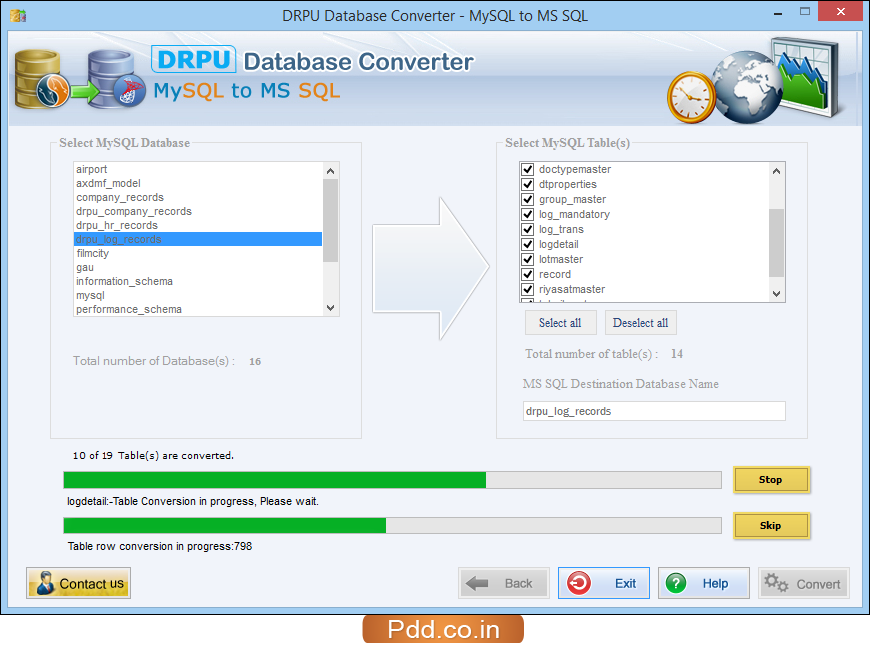Uncheck the dtproperties table checkbox
The width and height of the screenshot is (870, 650).
[528, 184]
